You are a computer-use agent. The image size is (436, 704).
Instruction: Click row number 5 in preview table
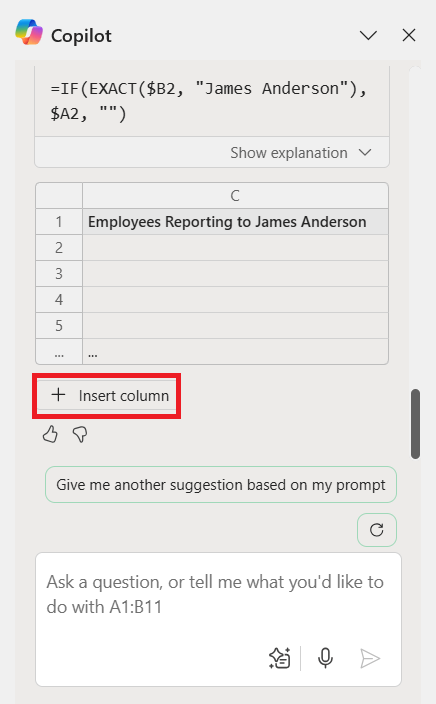59,326
